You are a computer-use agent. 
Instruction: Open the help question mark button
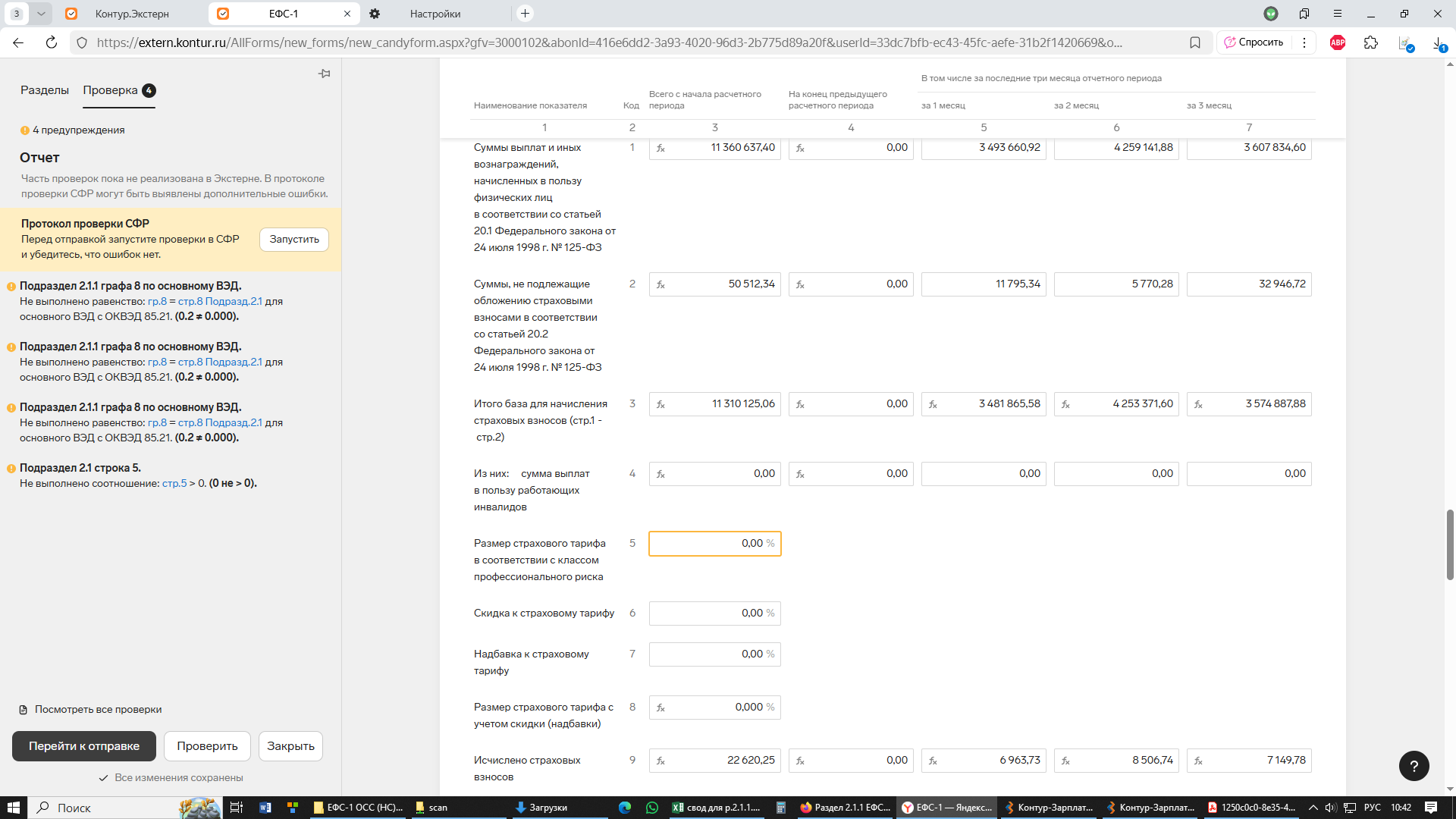(x=1414, y=766)
